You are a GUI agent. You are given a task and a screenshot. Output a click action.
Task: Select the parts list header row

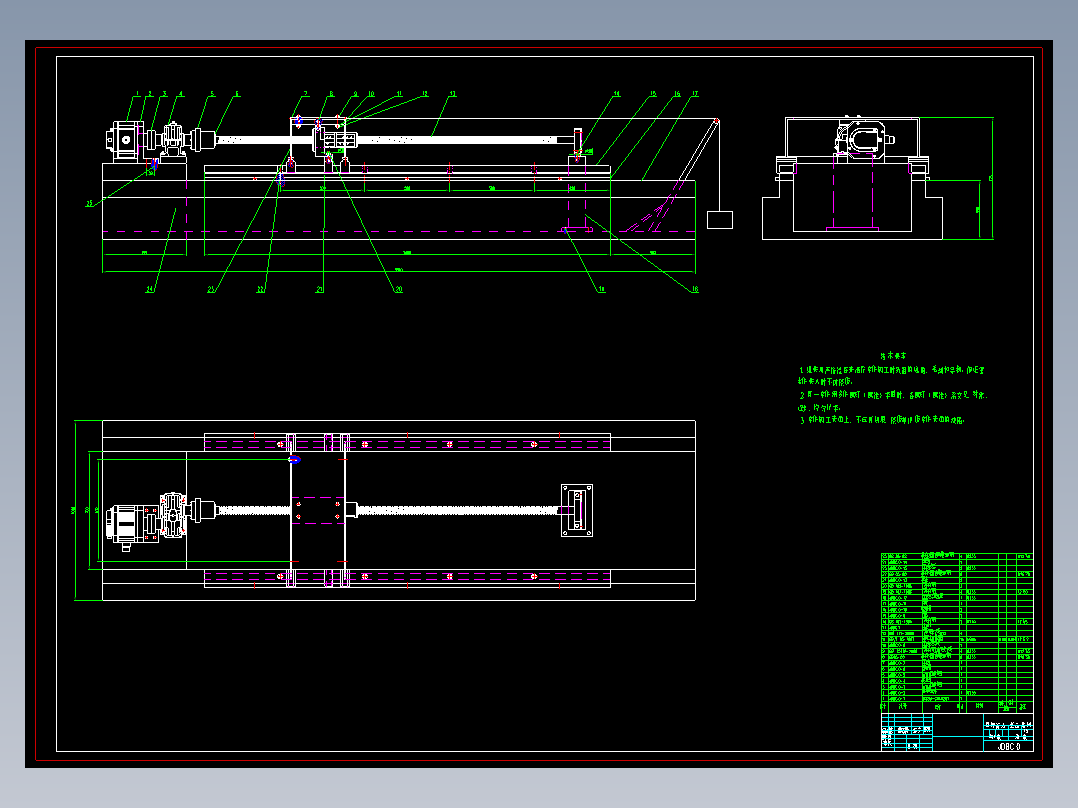(957, 706)
